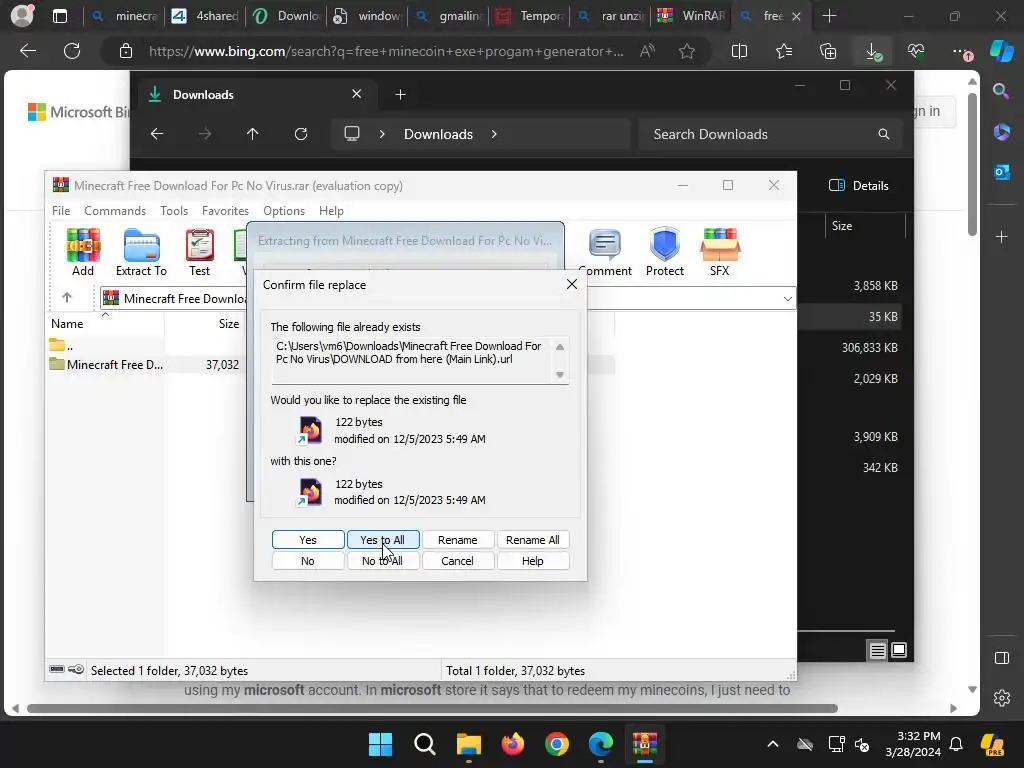Show hidden system tray icons
Viewport: 1024px width, 768px height.
coord(773,744)
